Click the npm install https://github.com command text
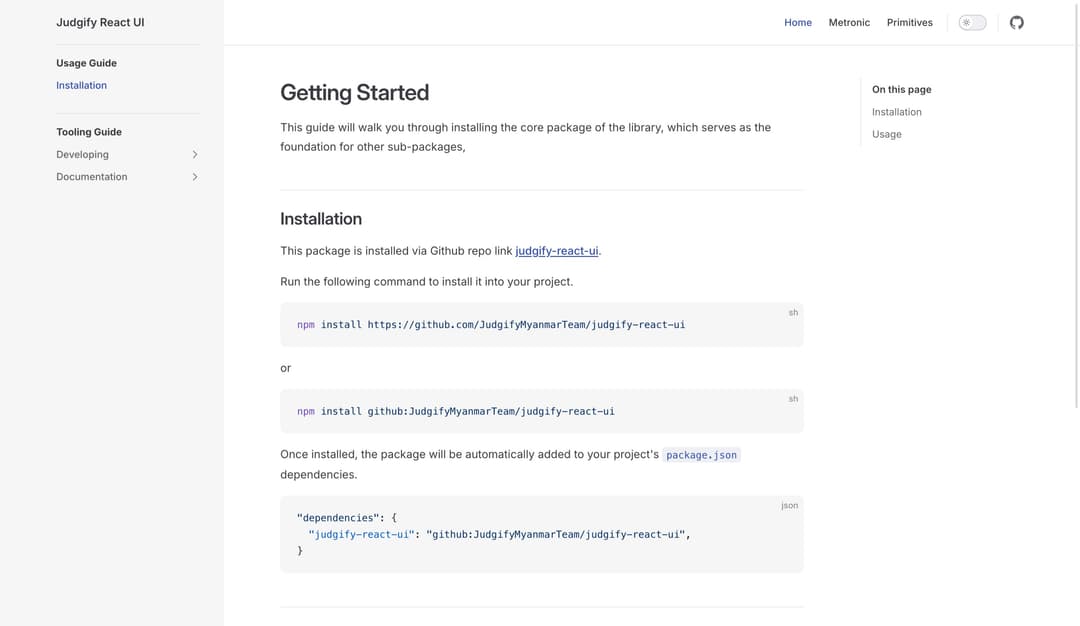 (491, 325)
